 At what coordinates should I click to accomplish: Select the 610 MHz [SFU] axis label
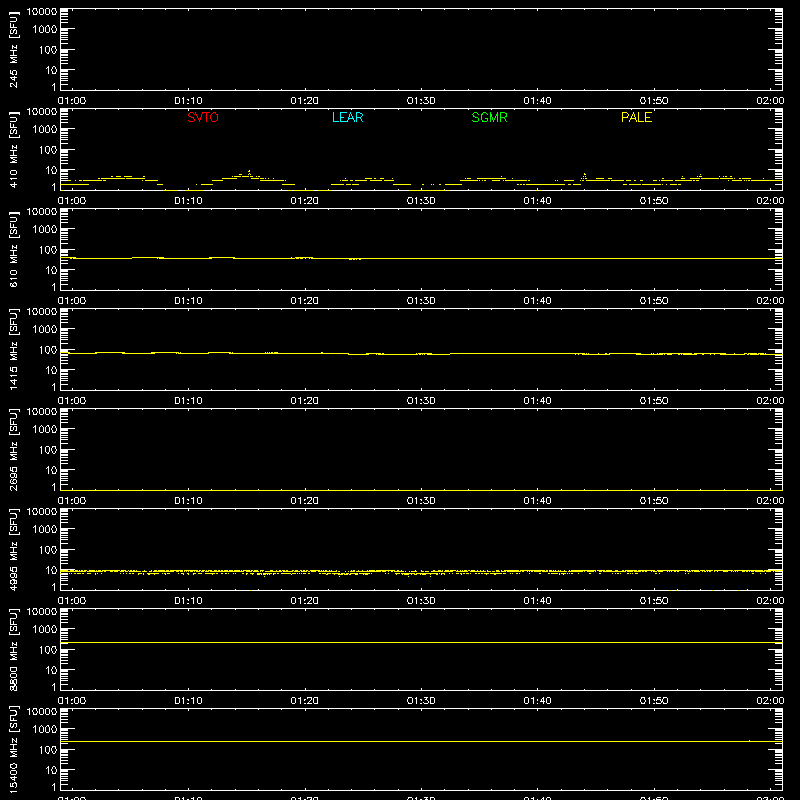tap(13, 250)
